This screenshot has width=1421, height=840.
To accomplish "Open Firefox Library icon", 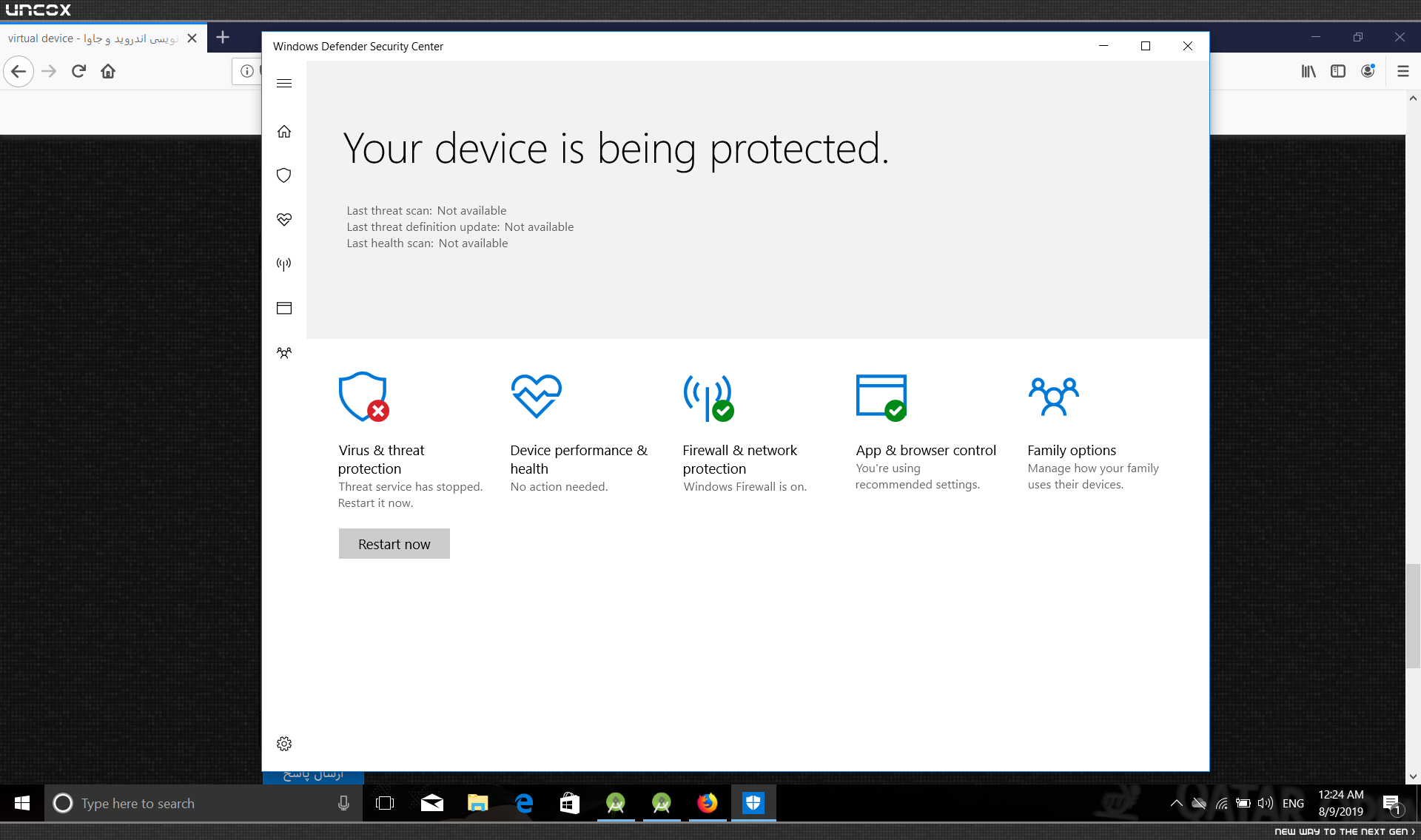I will (1309, 71).
